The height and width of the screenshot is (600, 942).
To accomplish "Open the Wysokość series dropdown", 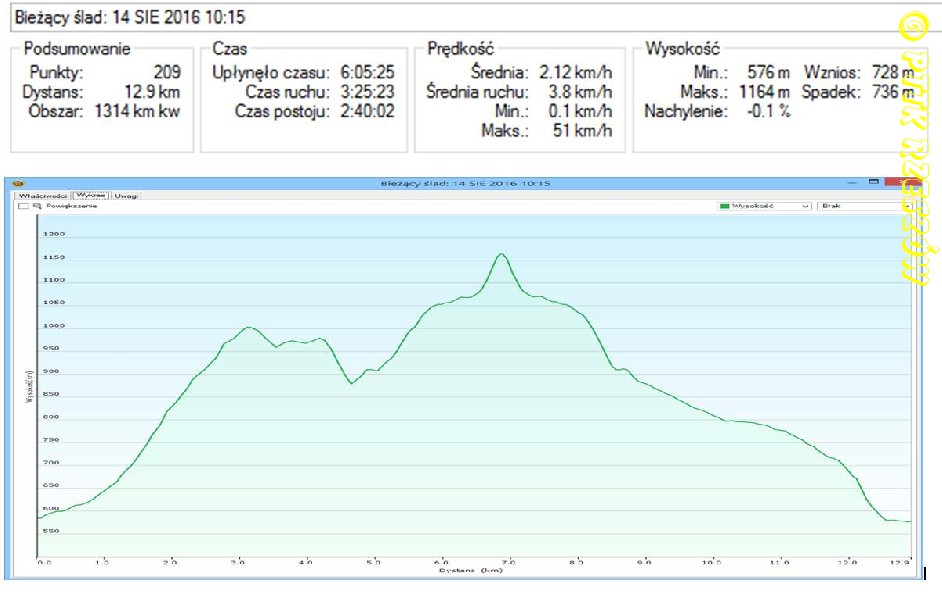I will (x=765, y=206).
